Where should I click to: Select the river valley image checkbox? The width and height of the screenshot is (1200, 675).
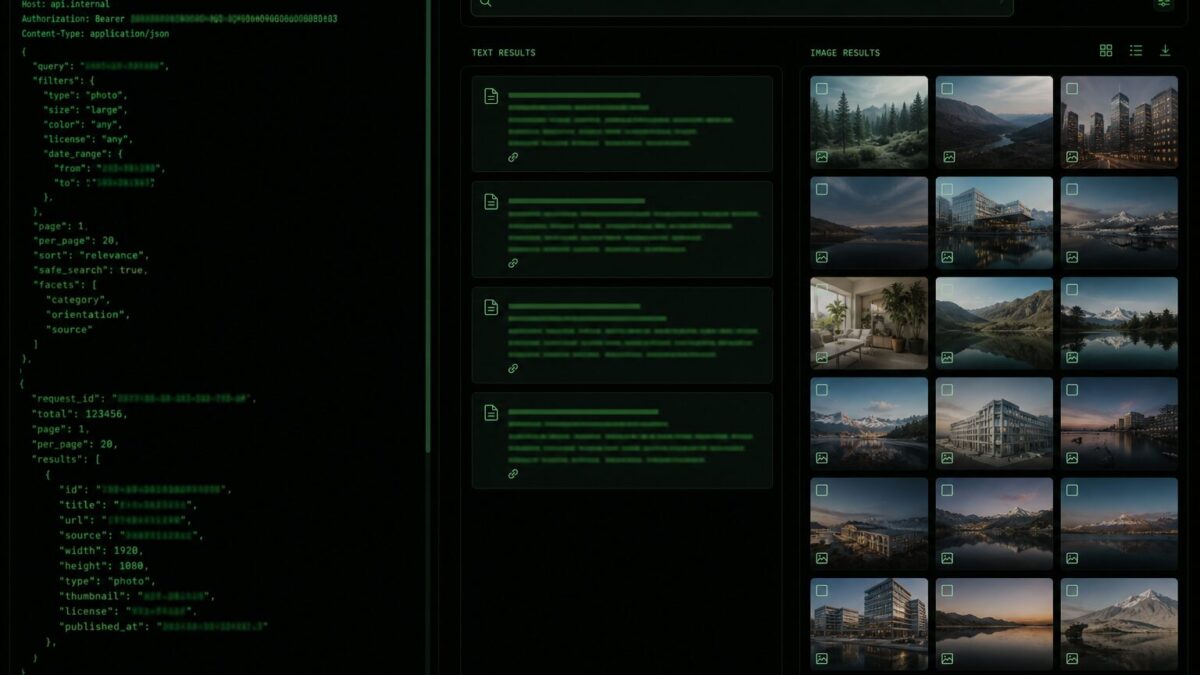click(x=947, y=89)
